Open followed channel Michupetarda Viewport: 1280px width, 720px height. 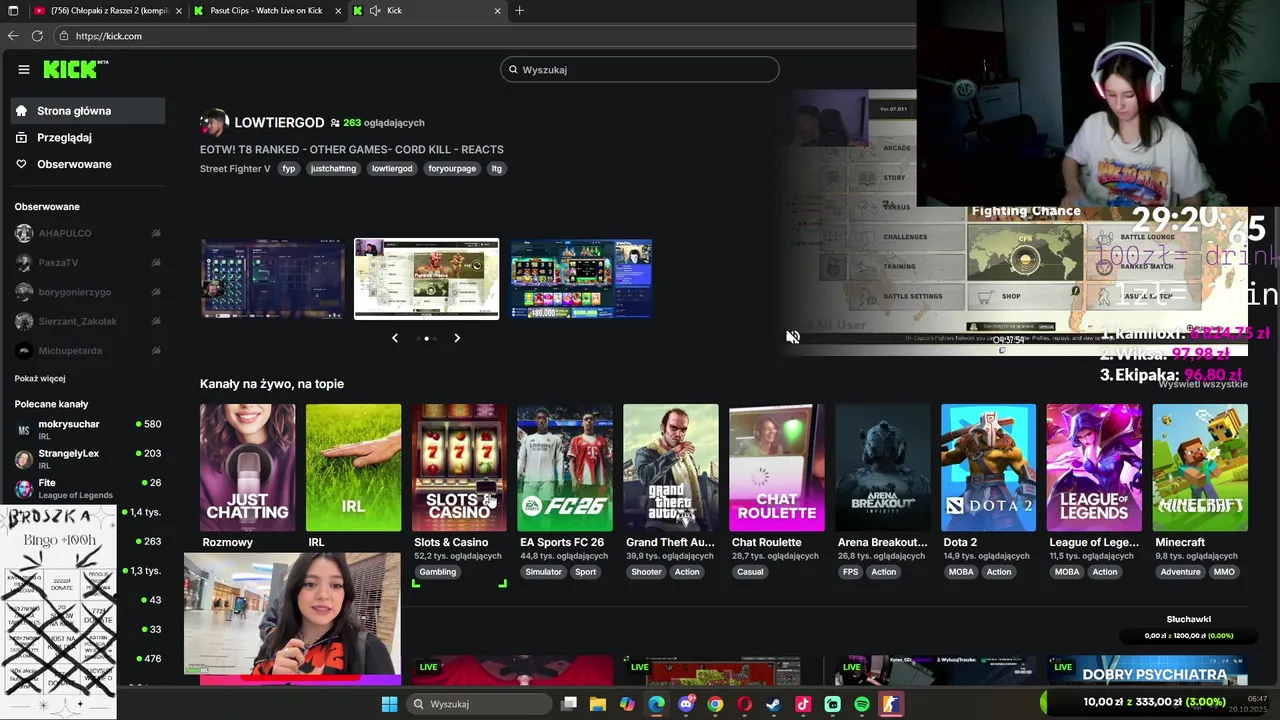tap(88, 351)
